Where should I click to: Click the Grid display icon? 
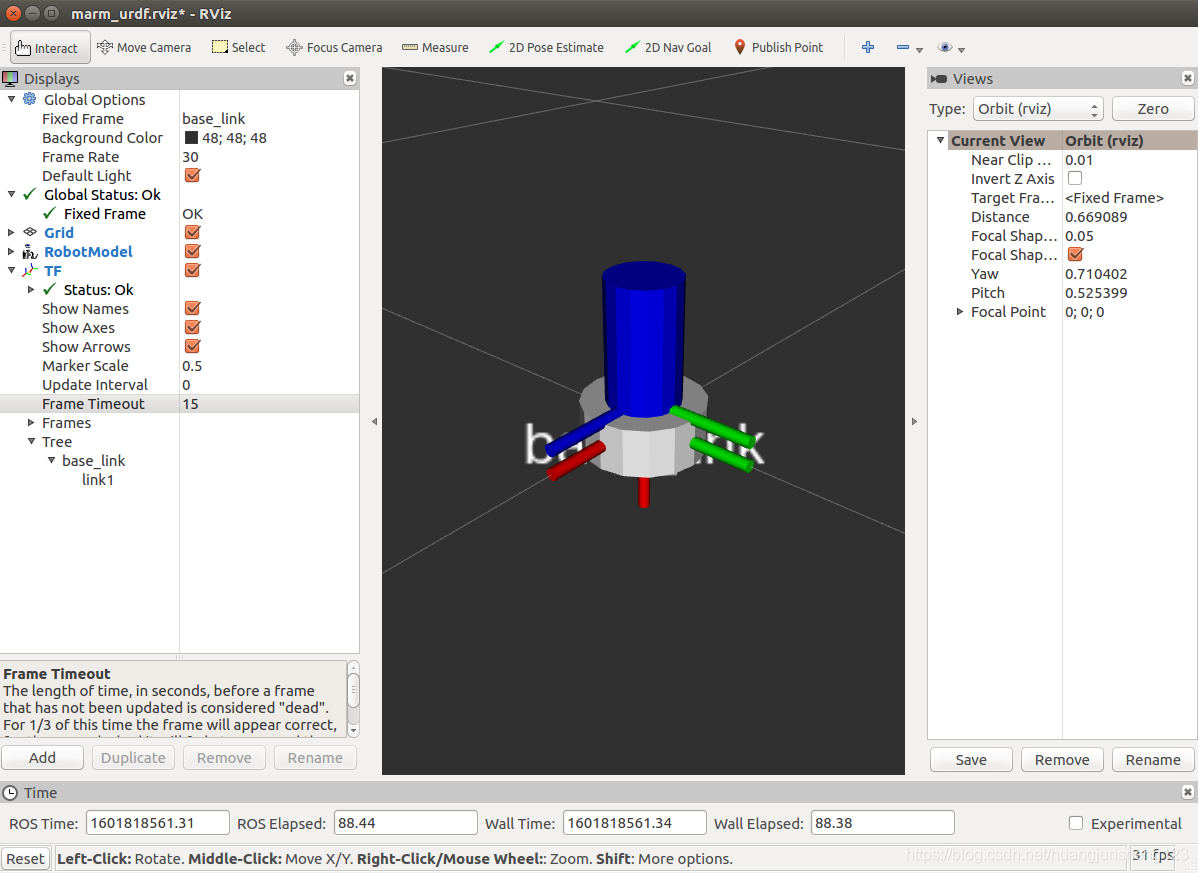coord(30,231)
